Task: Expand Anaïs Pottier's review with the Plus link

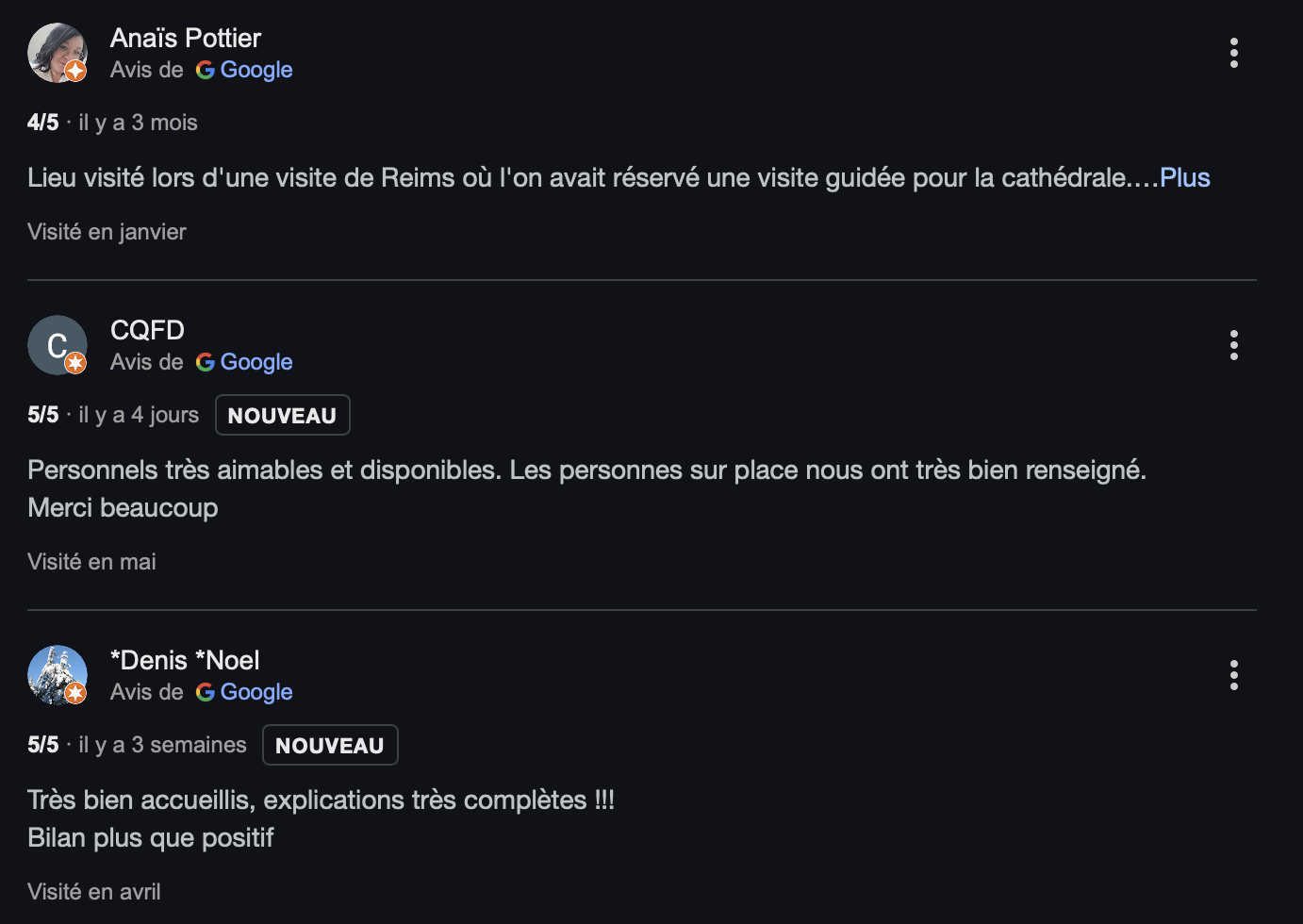Action: [x=1184, y=177]
